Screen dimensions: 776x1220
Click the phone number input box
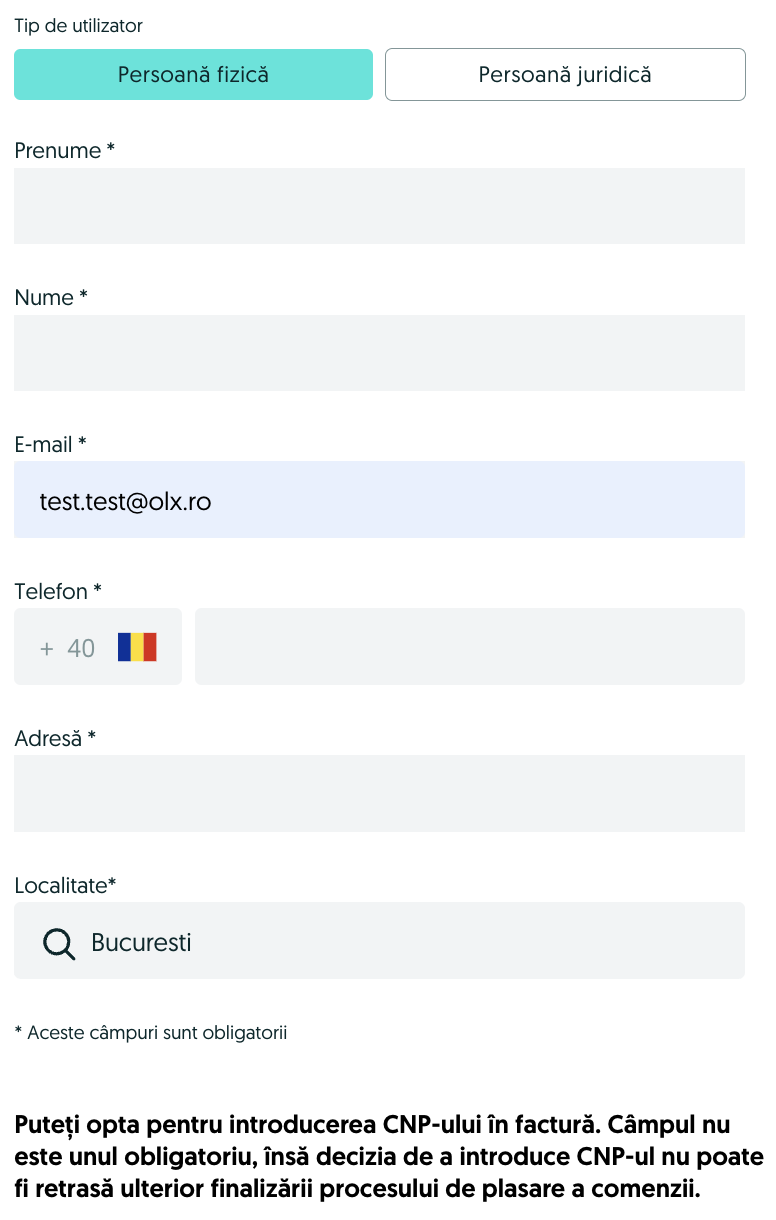469,647
